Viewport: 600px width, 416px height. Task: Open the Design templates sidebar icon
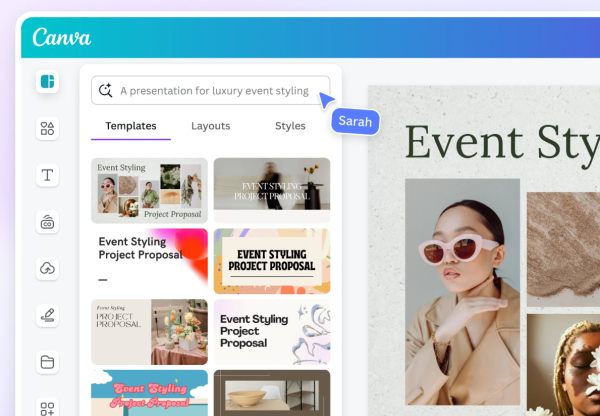click(47, 82)
